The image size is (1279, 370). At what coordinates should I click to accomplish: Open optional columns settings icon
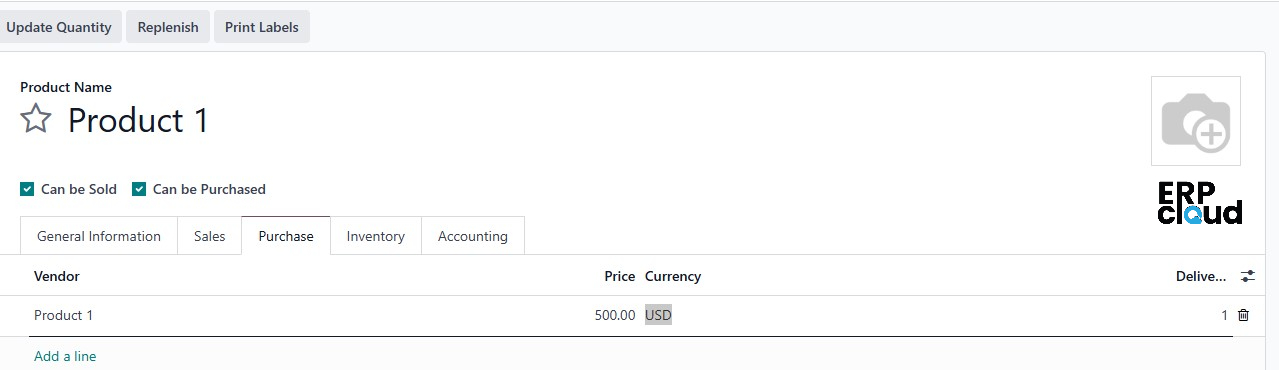(1247, 276)
